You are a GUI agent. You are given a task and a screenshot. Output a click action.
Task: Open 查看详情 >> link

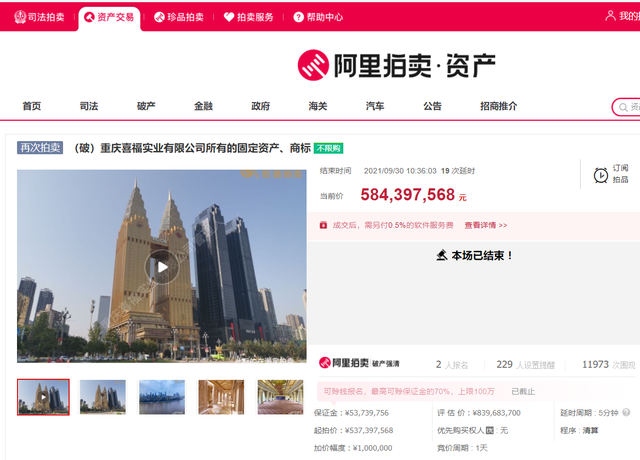pyautogui.click(x=486, y=225)
